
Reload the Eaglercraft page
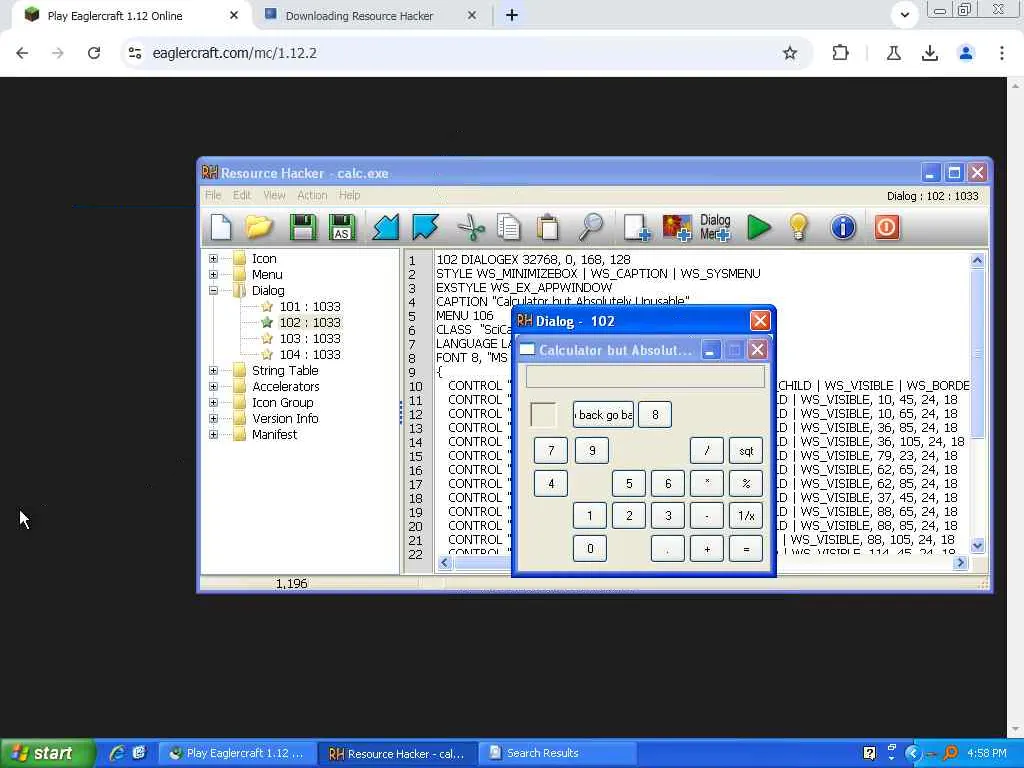94,53
